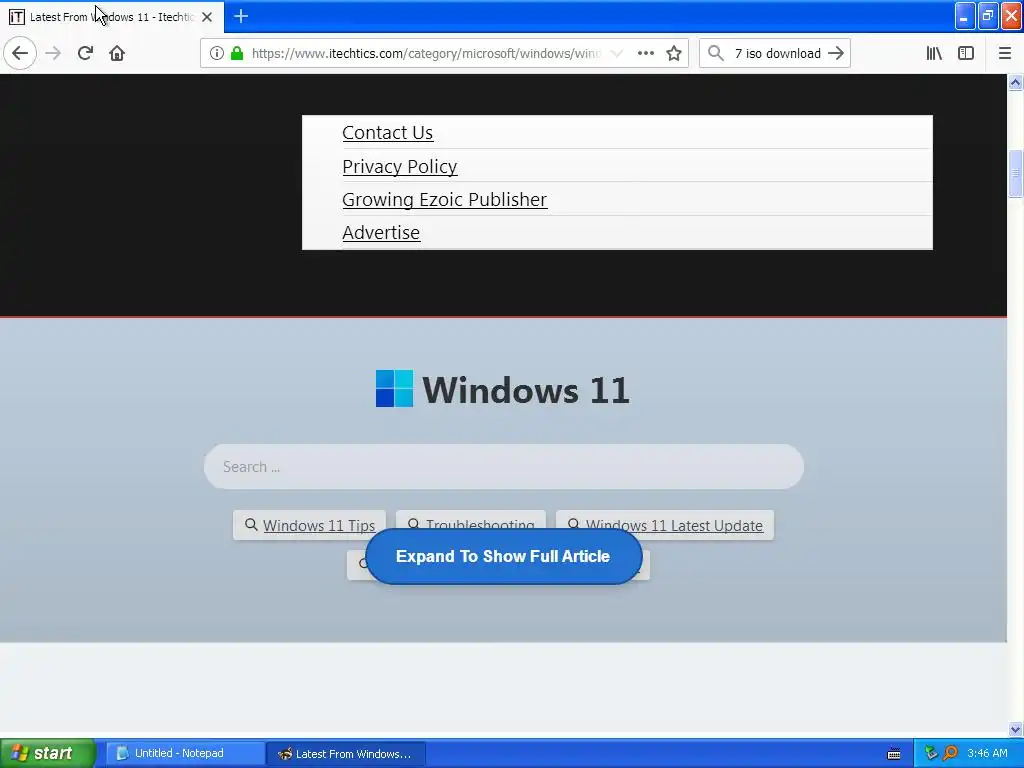Open a new tab with plus button
The height and width of the screenshot is (768, 1024).
241,16
